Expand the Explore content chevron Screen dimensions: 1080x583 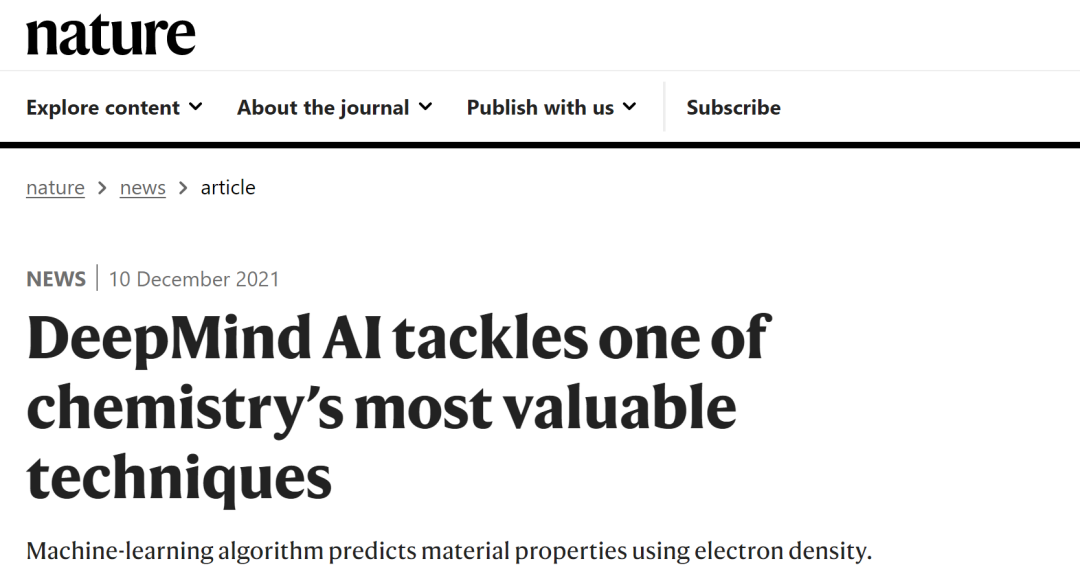[x=196, y=107]
